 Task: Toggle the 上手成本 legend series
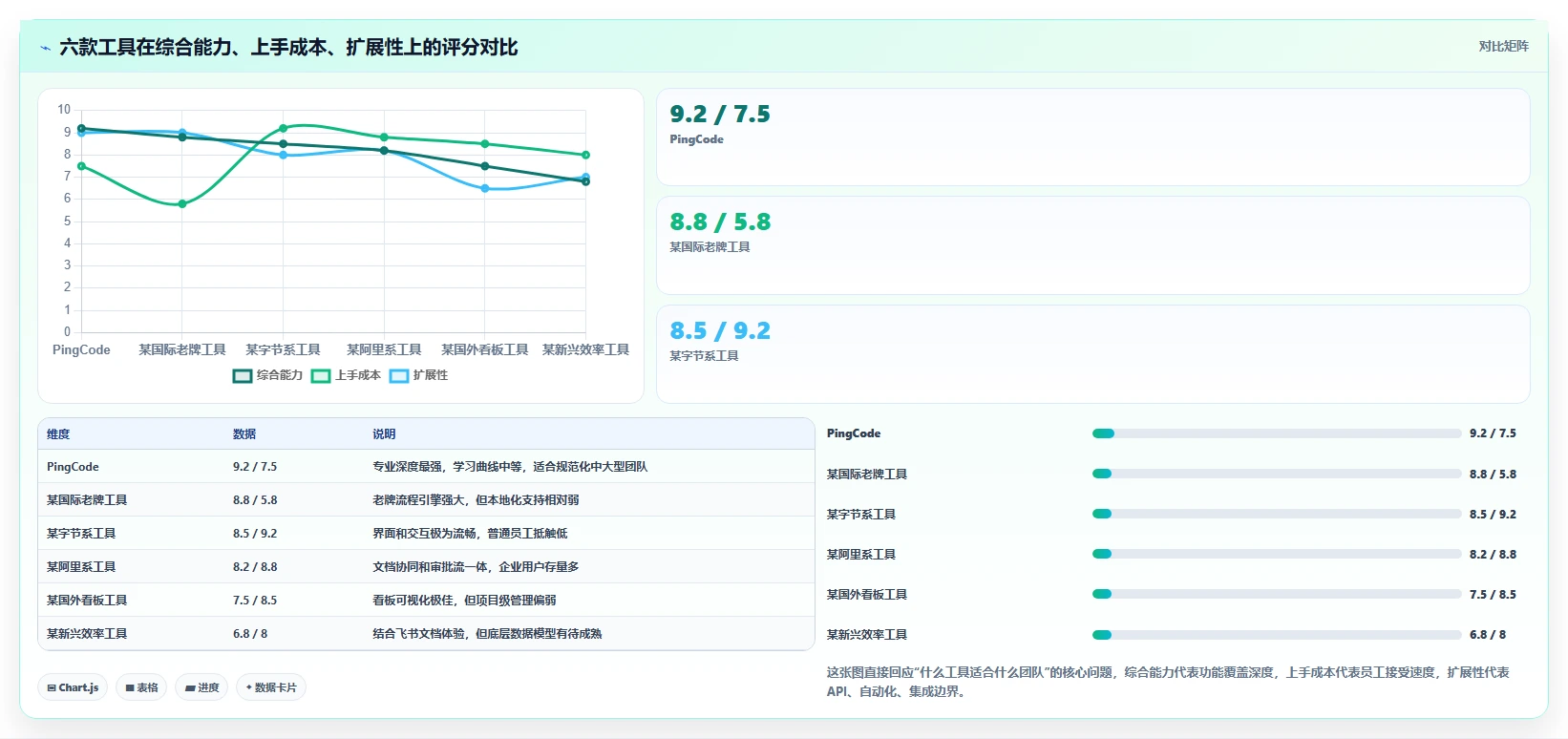point(347,375)
